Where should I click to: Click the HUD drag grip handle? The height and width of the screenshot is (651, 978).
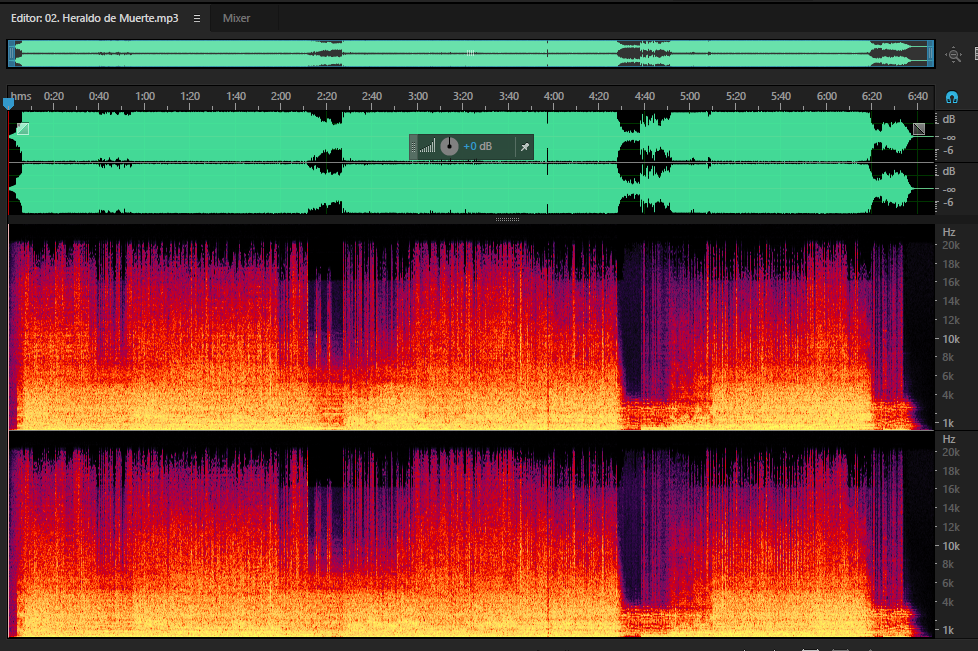pos(413,147)
